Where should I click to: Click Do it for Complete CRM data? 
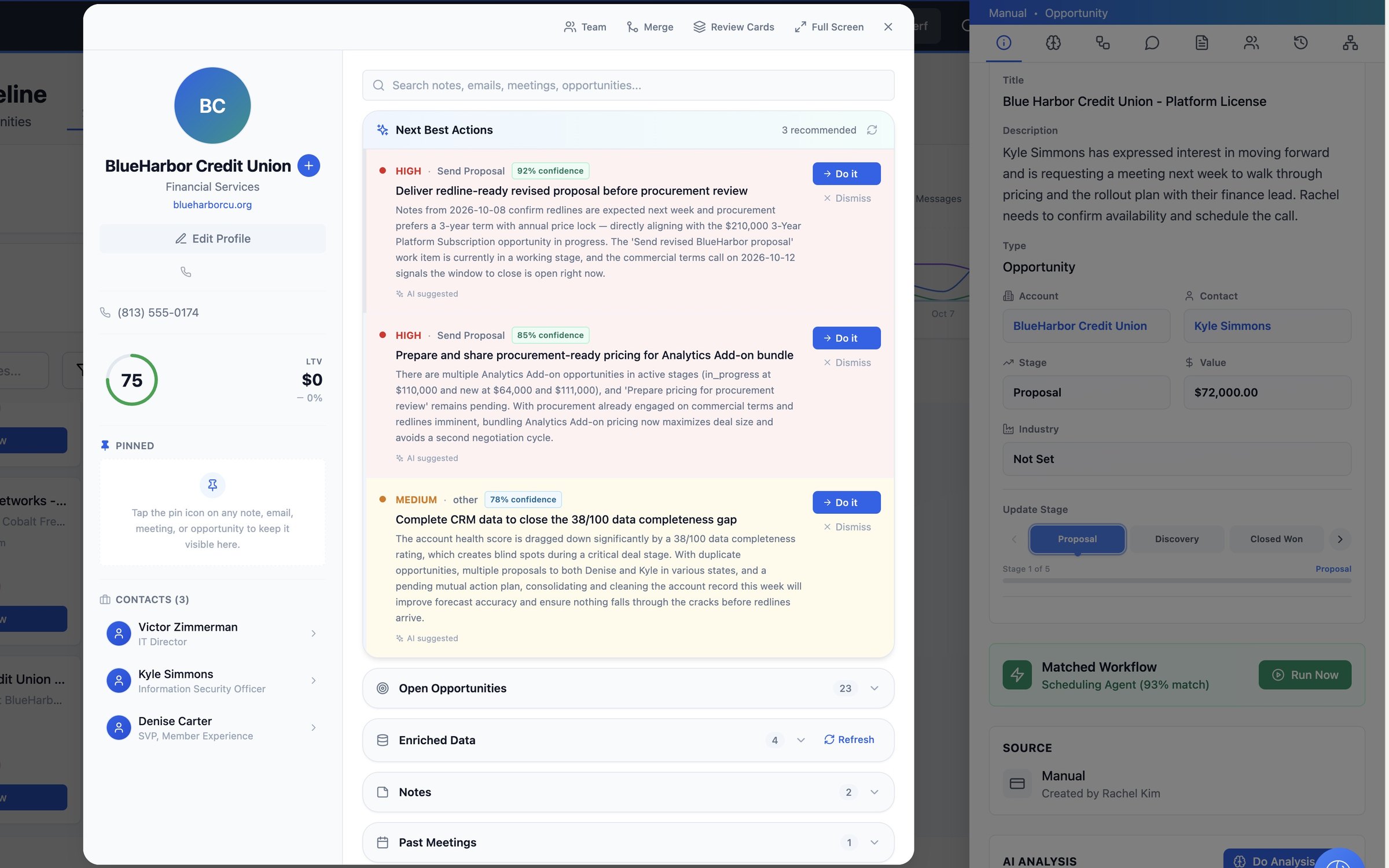[x=846, y=502]
